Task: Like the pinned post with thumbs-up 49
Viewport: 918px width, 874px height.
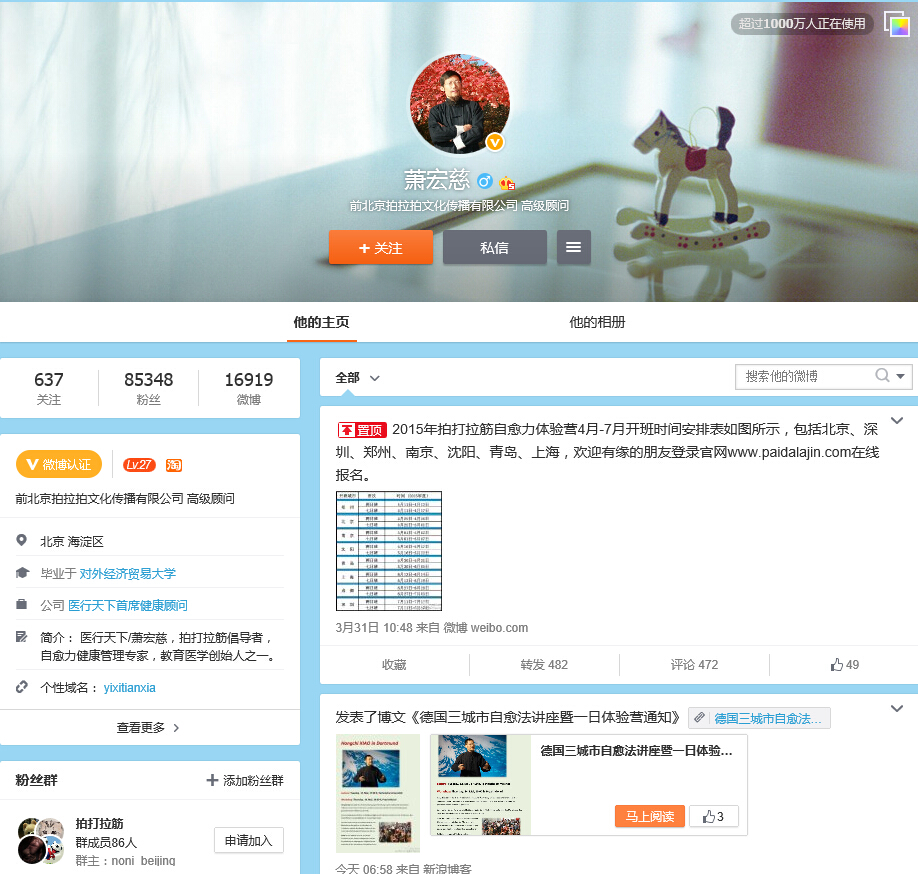Action: click(844, 664)
